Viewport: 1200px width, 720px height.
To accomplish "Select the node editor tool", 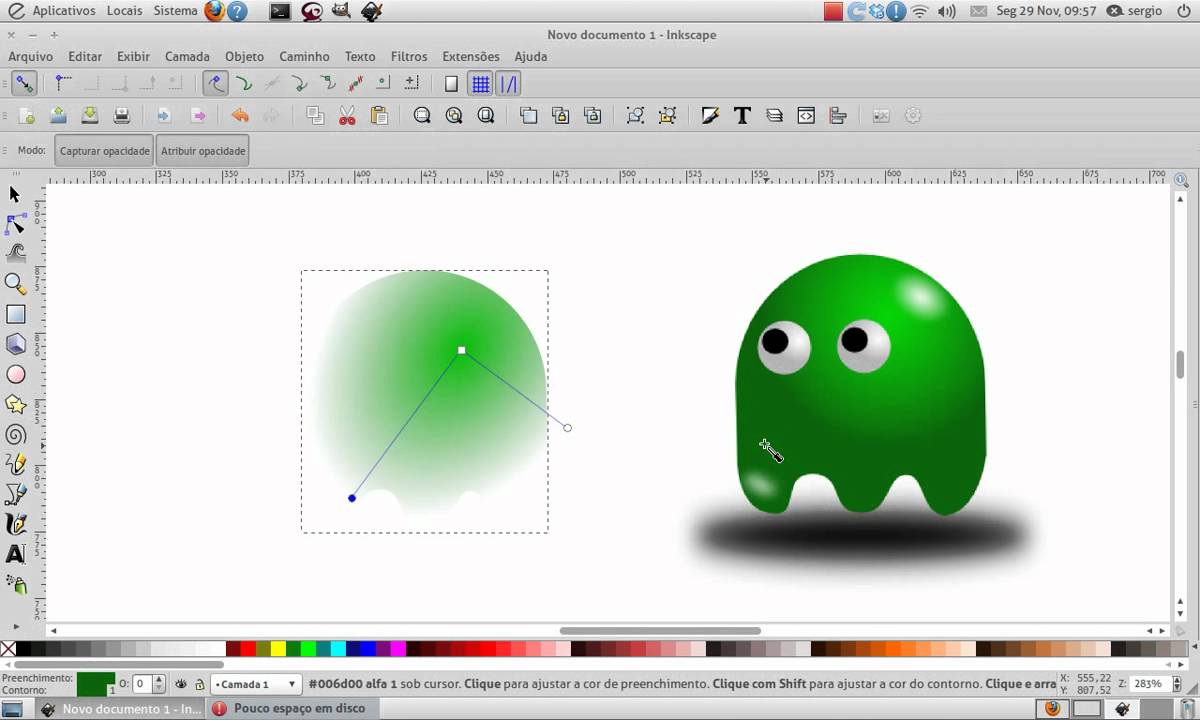I will tap(15, 224).
